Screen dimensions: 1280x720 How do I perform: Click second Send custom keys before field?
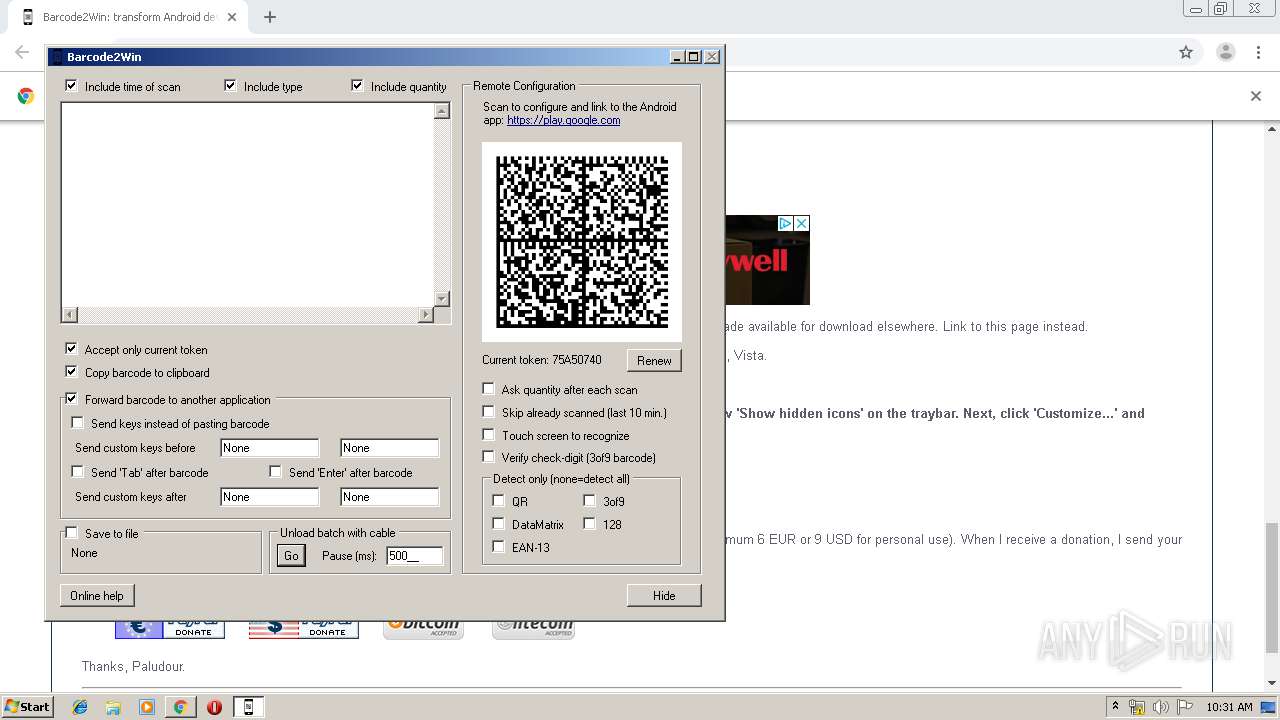click(x=390, y=448)
